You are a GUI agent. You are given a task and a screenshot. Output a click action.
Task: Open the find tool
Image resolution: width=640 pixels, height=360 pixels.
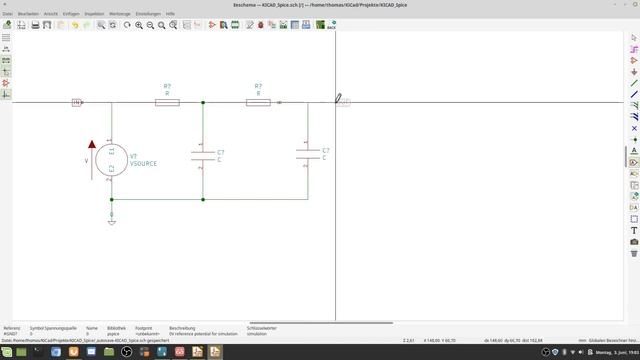click(101, 25)
